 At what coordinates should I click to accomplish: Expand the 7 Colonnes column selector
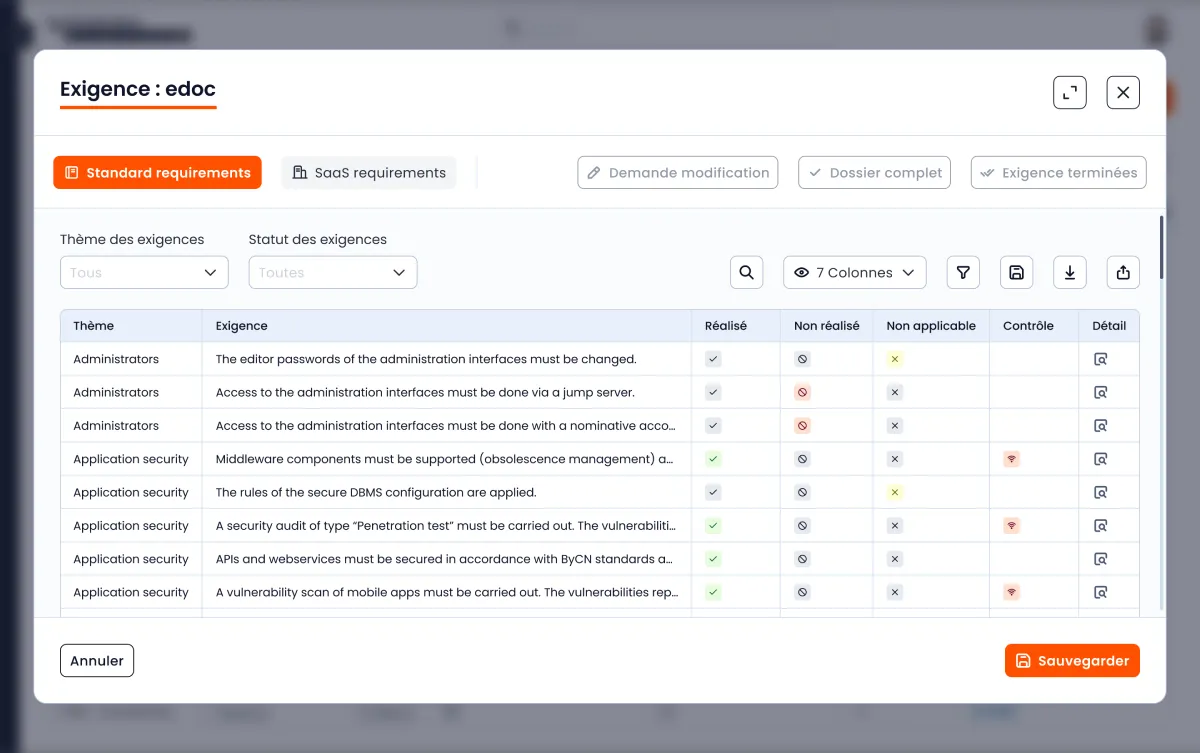854,272
